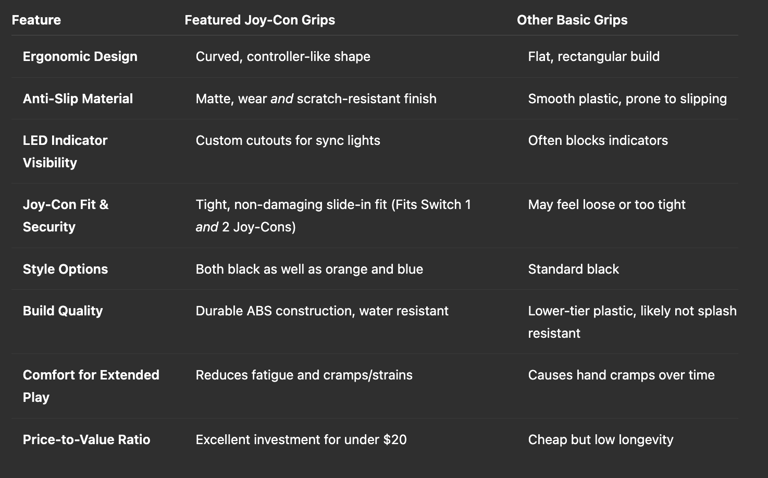Image resolution: width=768 pixels, height=478 pixels.
Task: Click the "Both black as well as orange and blue" cell
Action: click(x=309, y=269)
